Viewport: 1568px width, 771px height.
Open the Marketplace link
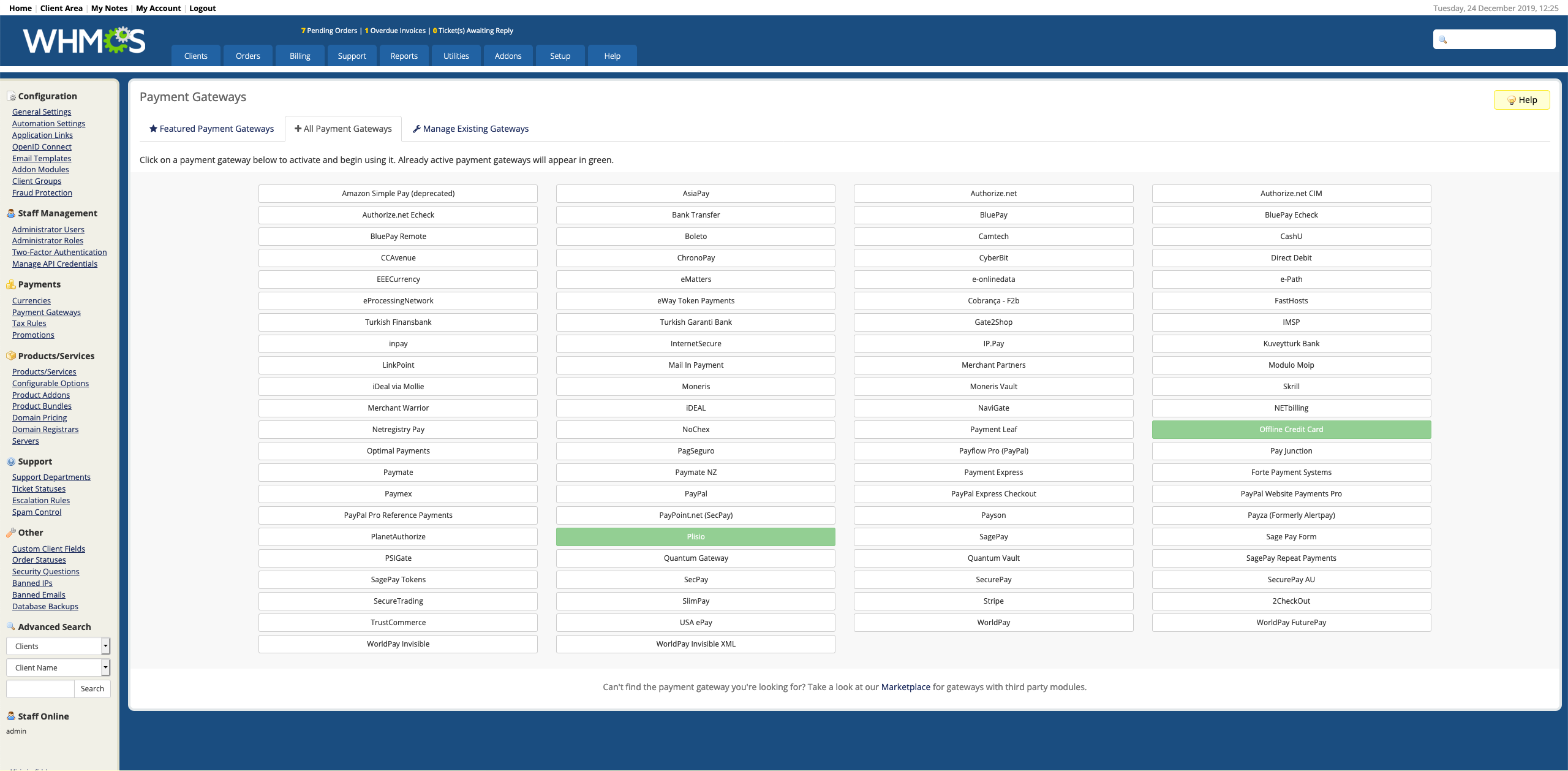(x=905, y=687)
